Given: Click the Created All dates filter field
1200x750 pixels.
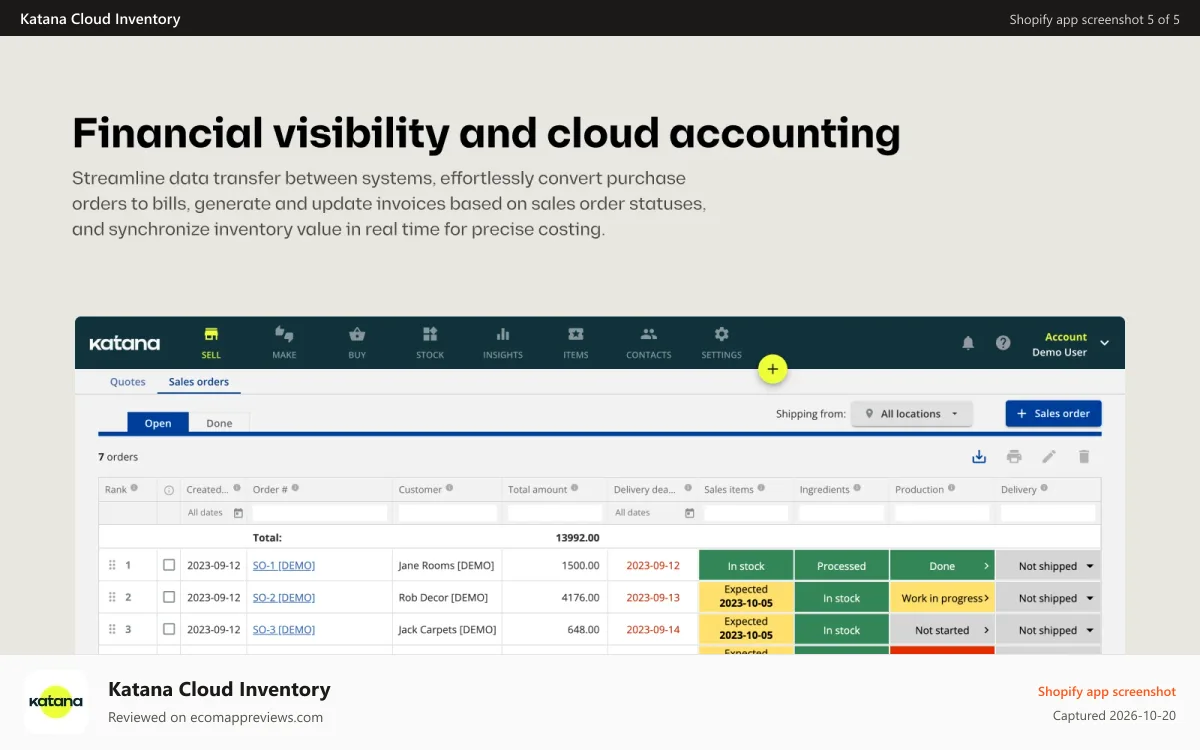Looking at the screenshot, I should click(x=215, y=513).
